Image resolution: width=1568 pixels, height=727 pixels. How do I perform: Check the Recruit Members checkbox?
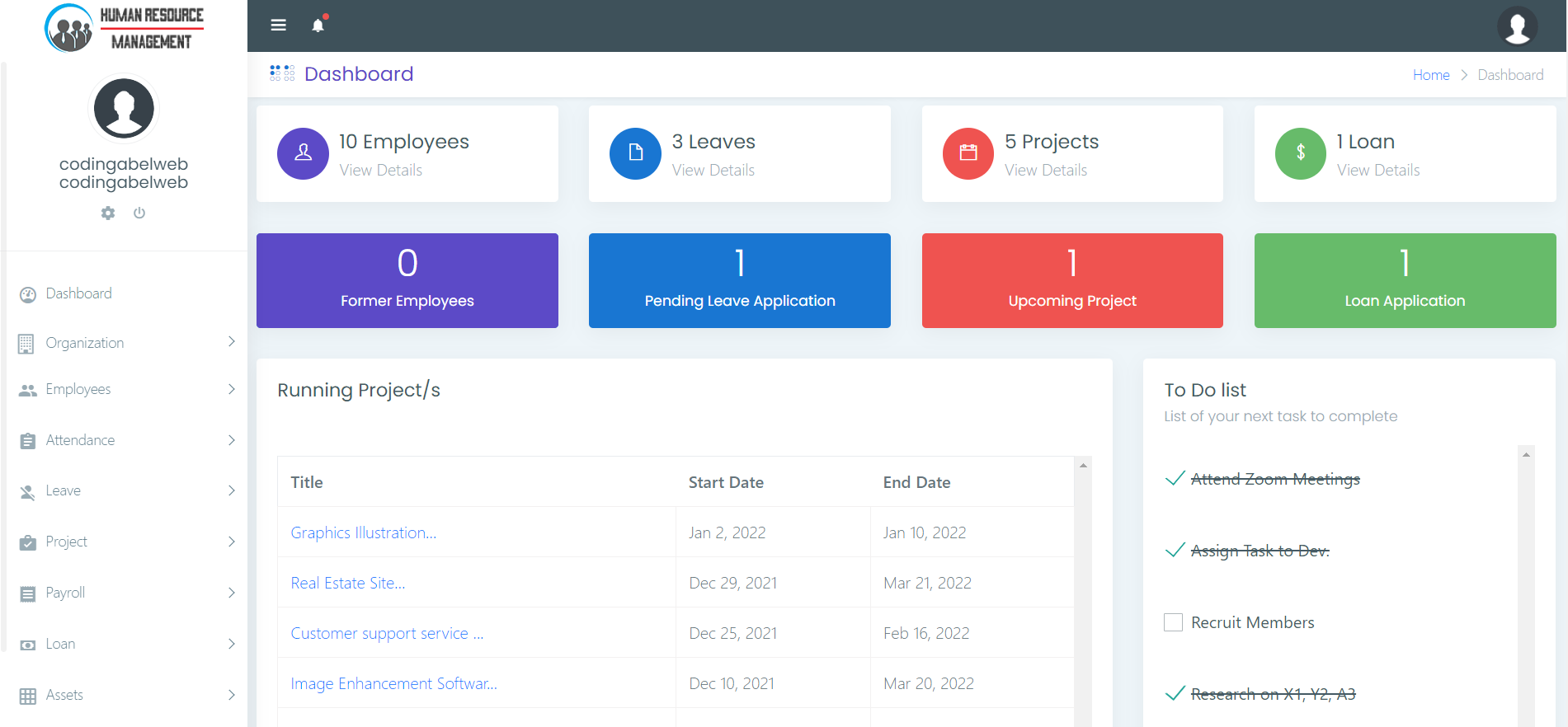point(1173,622)
